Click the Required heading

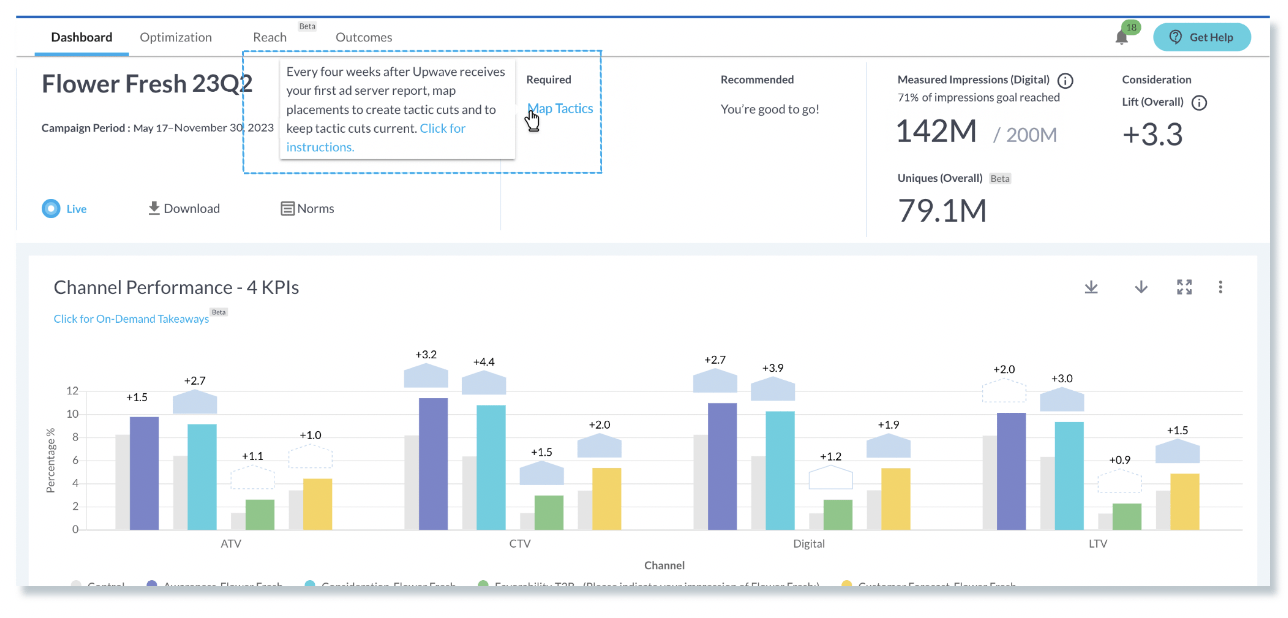549,79
